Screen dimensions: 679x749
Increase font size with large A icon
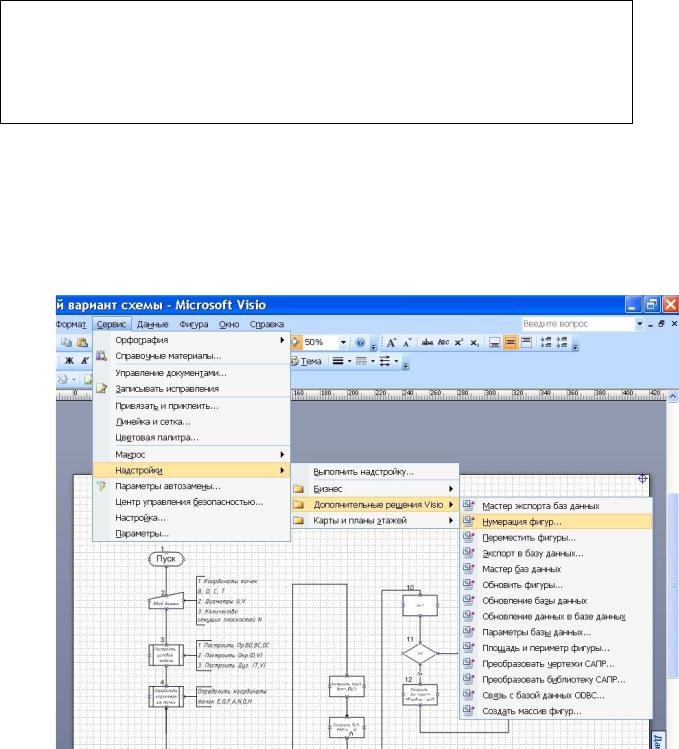pos(391,342)
